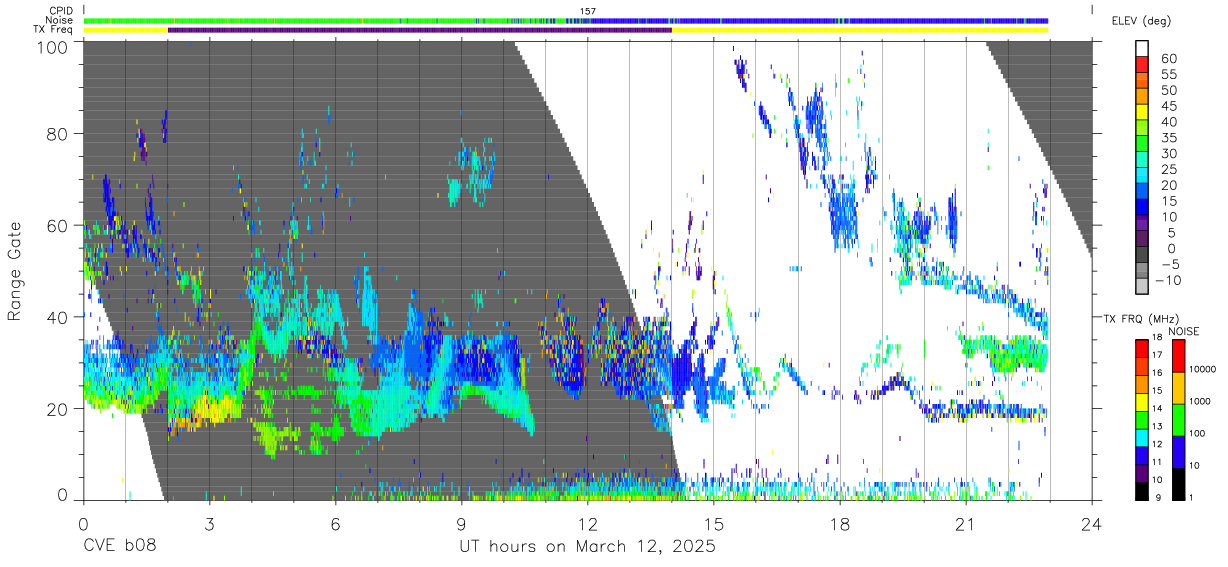Select the red TX FRQ swatch for 17-18 MHz
The height and width of the screenshot is (567, 1228).
[1142, 347]
